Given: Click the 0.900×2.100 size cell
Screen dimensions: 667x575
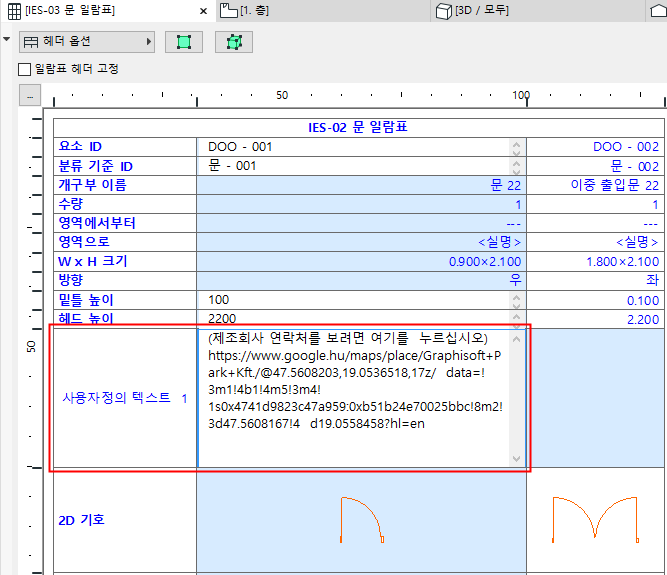Looking at the screenshot, I should coord(362,262).
